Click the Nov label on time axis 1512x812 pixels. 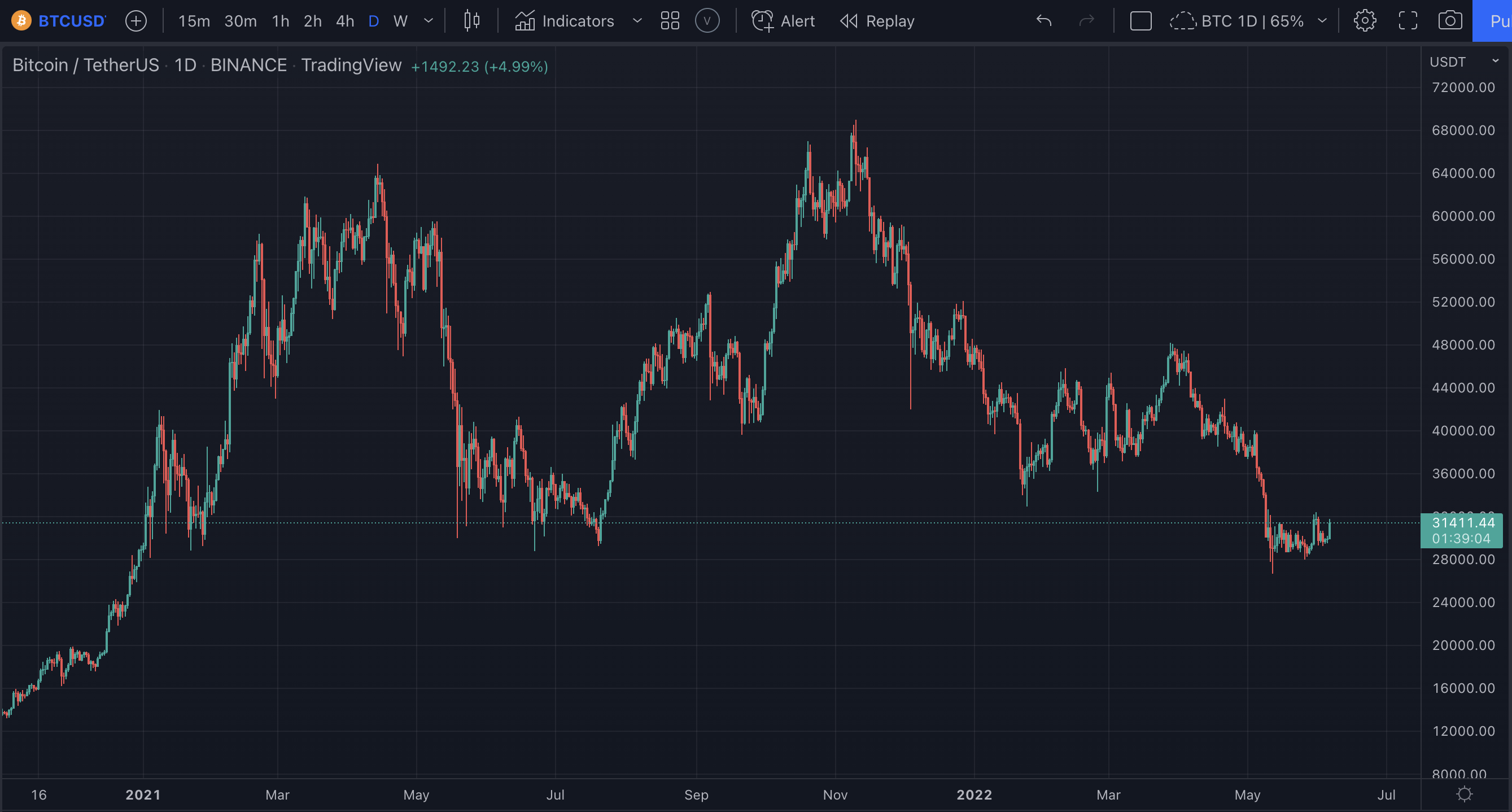tap(835, 795)
